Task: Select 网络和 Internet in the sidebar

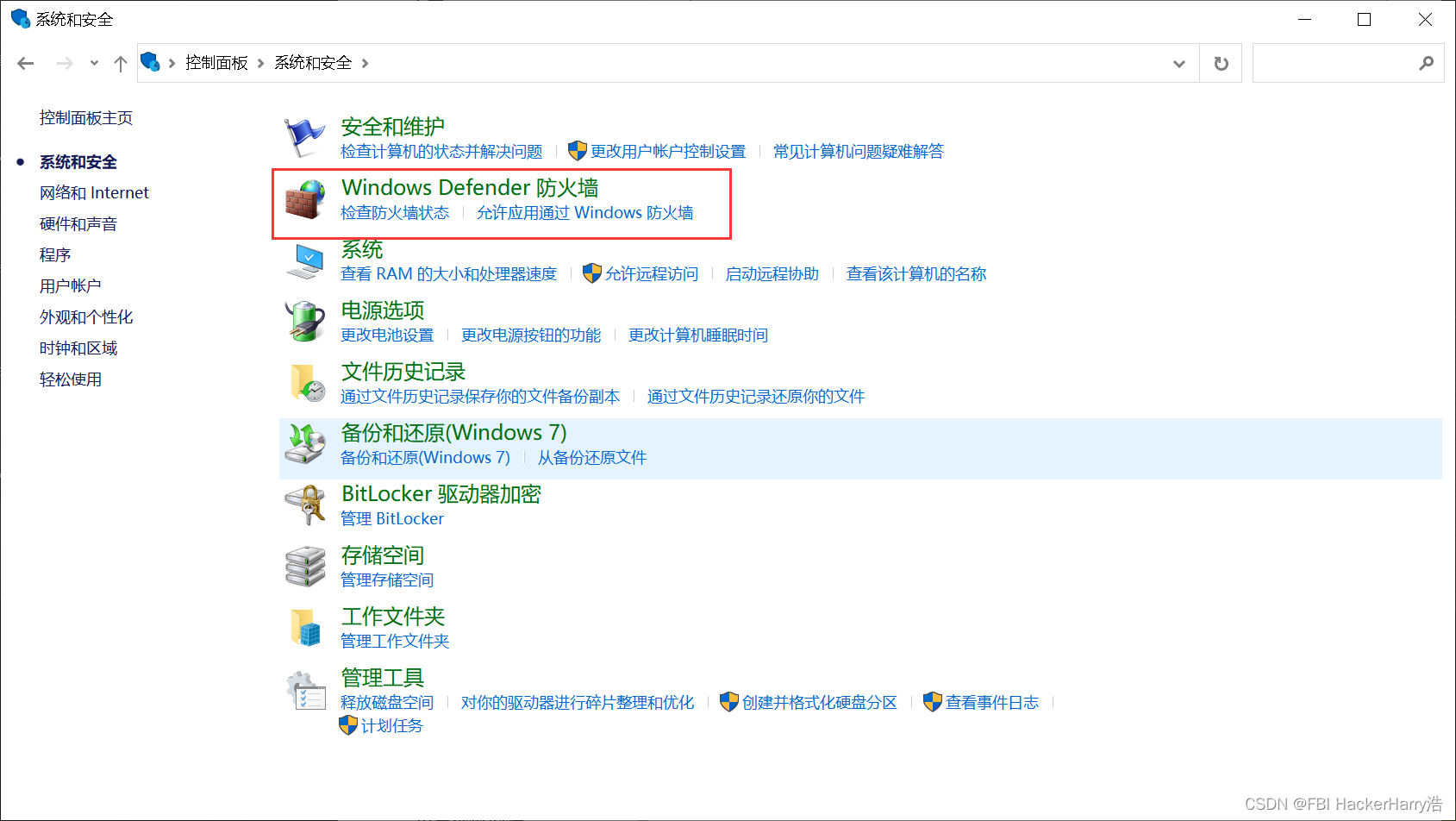Action: pos(94,193)
